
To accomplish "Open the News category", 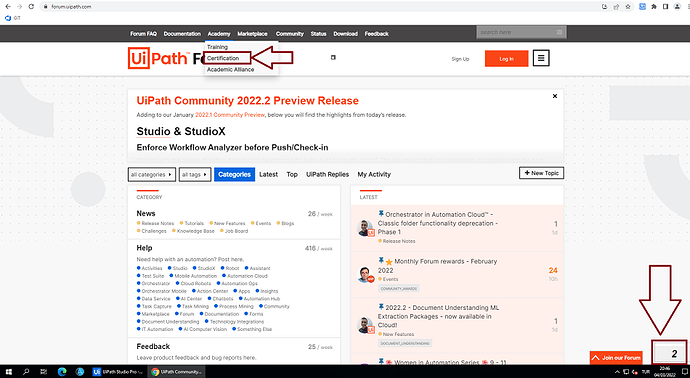I will click(x=146, y=213).
